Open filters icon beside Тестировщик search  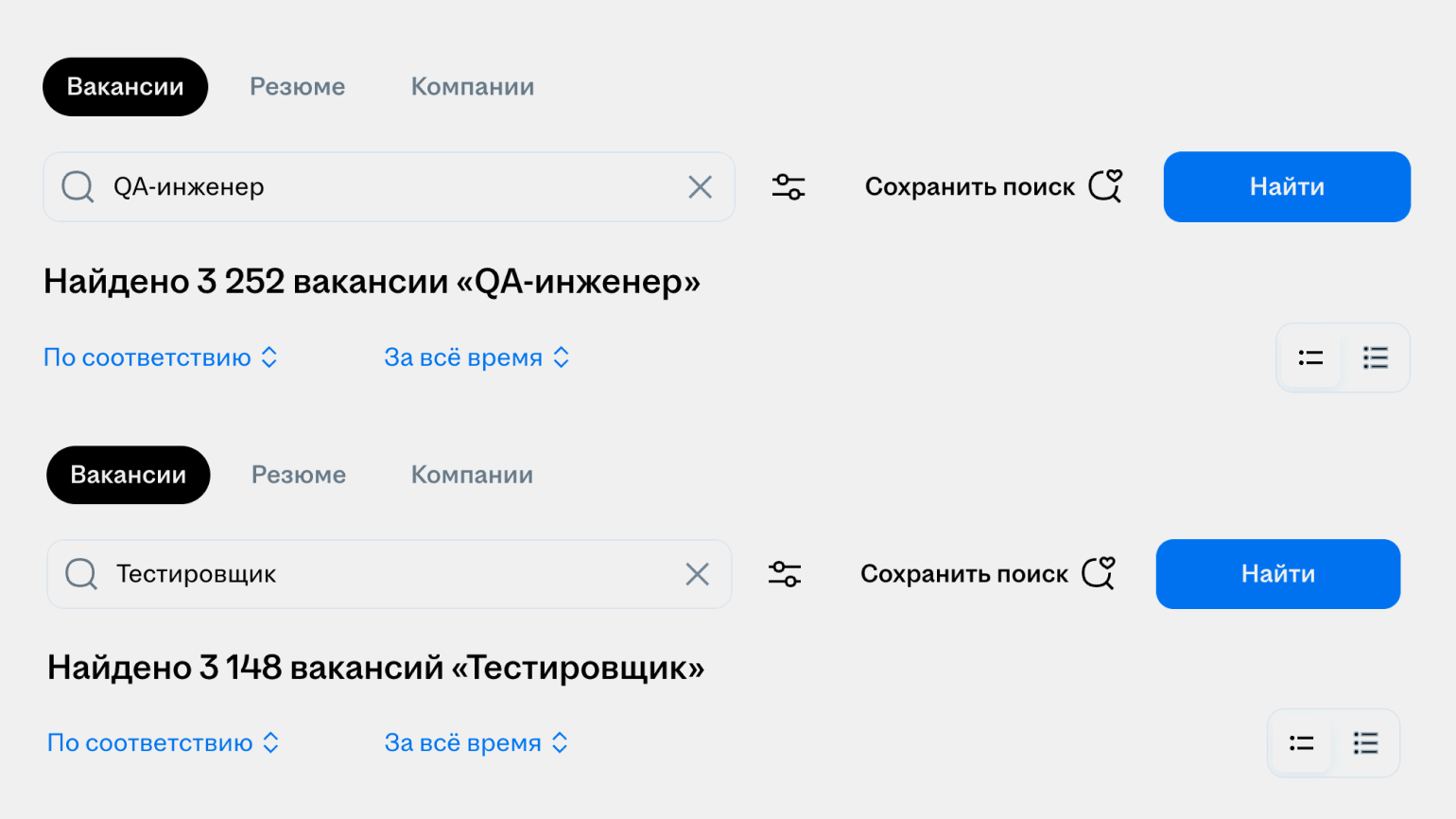[785, 574]
